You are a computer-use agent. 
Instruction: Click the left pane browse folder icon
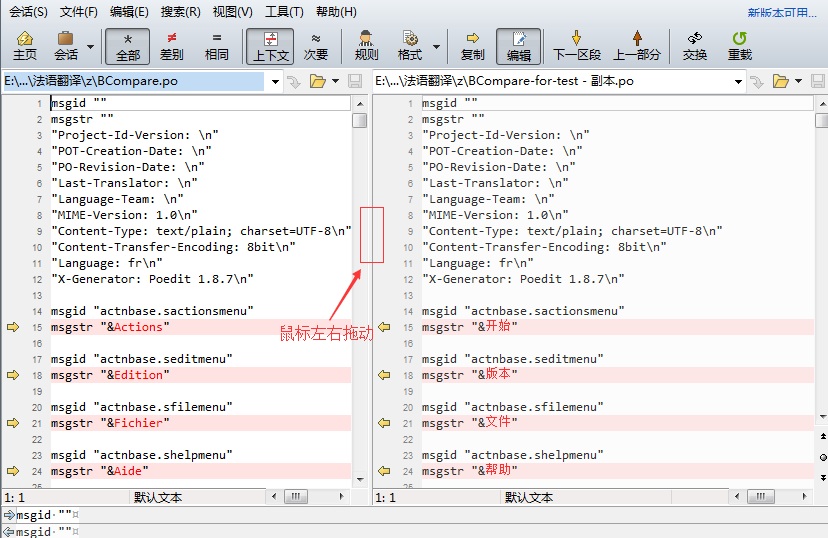click(317, 81)
